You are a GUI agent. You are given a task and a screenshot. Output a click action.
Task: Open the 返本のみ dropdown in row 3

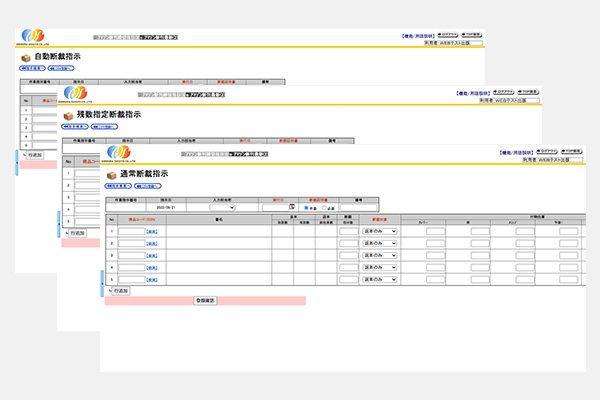pyautogui.click(x=380, y=255)
